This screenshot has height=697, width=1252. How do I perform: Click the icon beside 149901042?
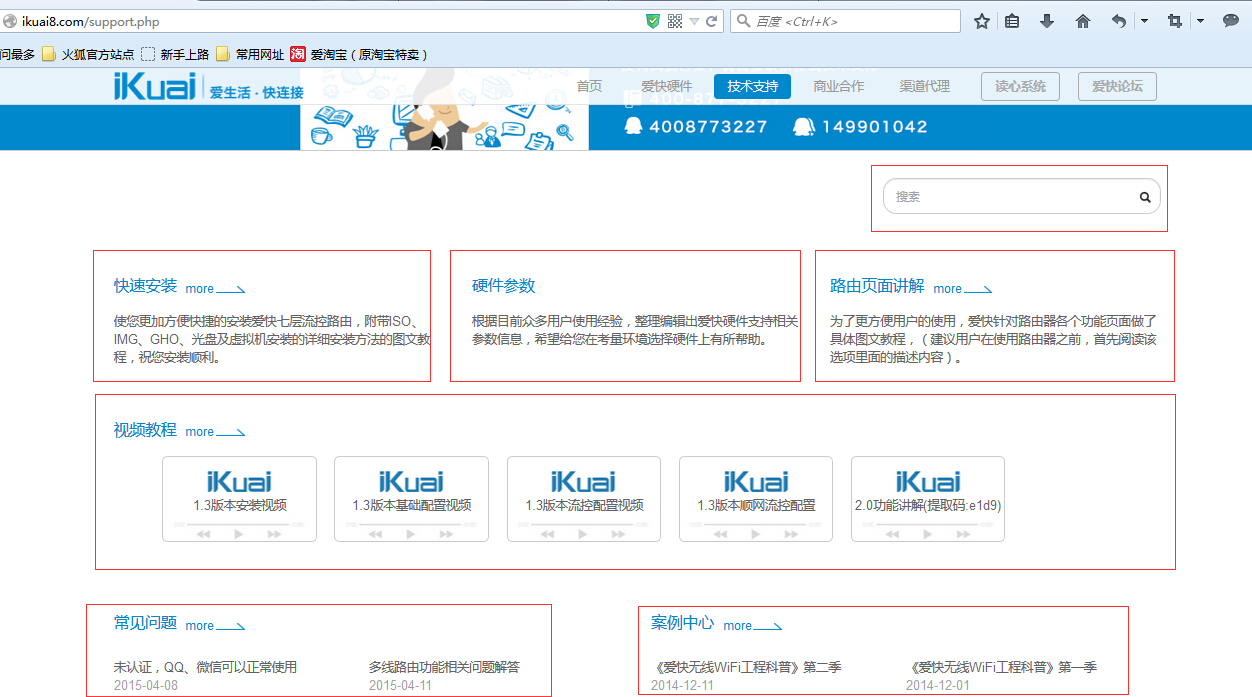[804, 126]
